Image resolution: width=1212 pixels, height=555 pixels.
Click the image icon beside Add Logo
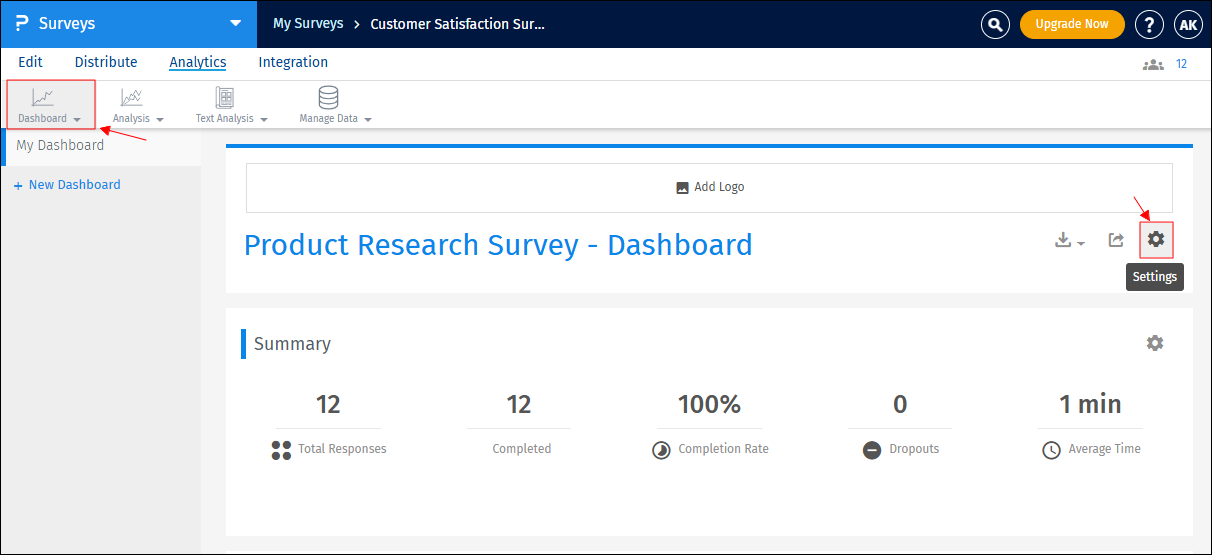683,187
